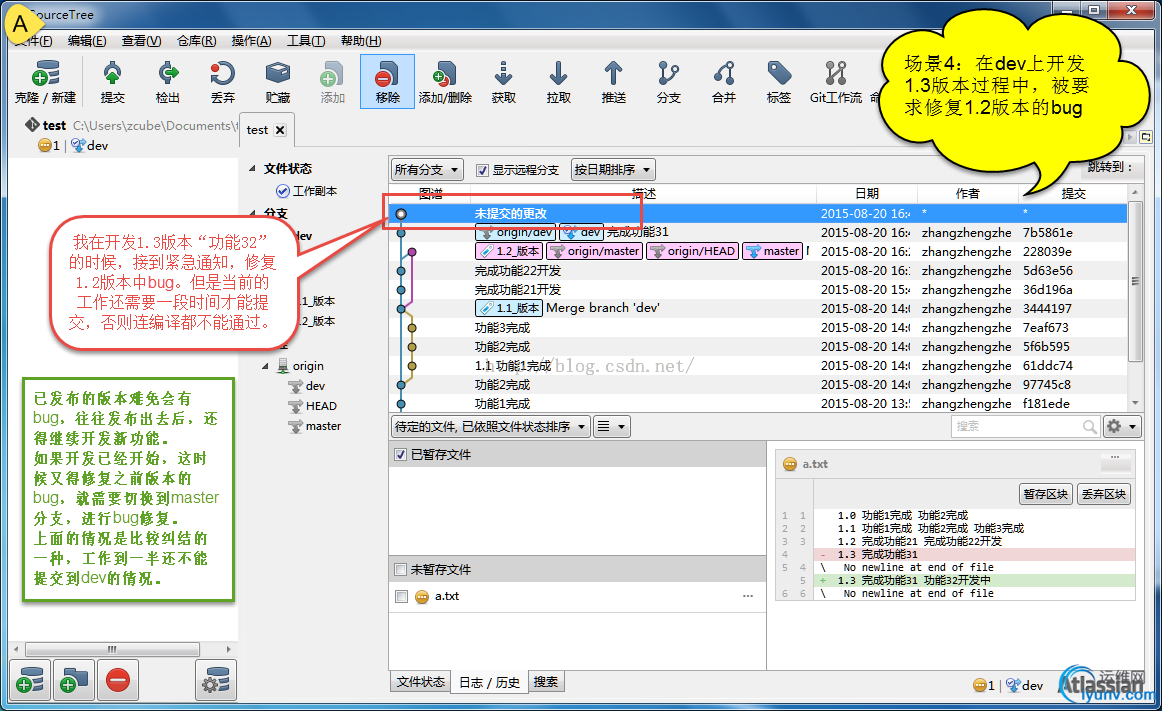The height and width of the screenshot is (711, 1162).
Task: Open the pending files sort order dropdown
Action: coord(491,426)
